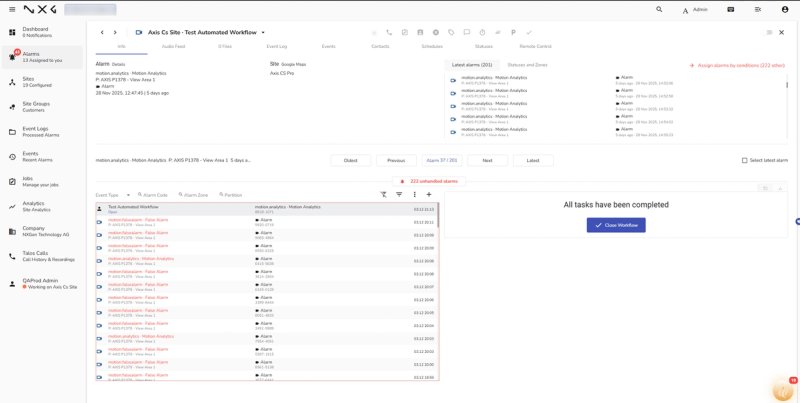Click the tag icon in alarm toolbar

(x=451, y=32)
